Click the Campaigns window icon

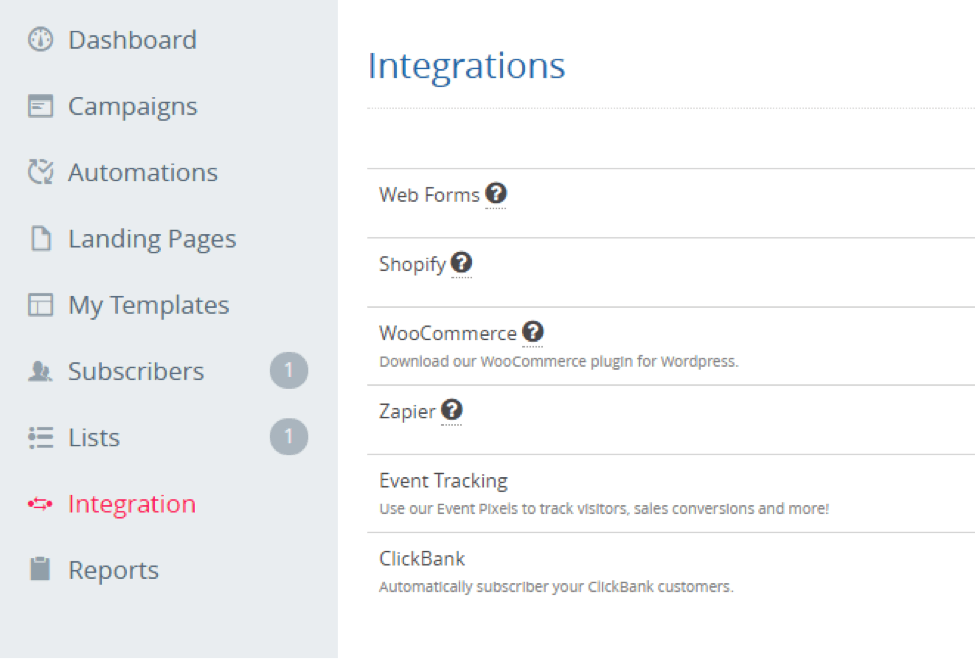click(40, 106)
